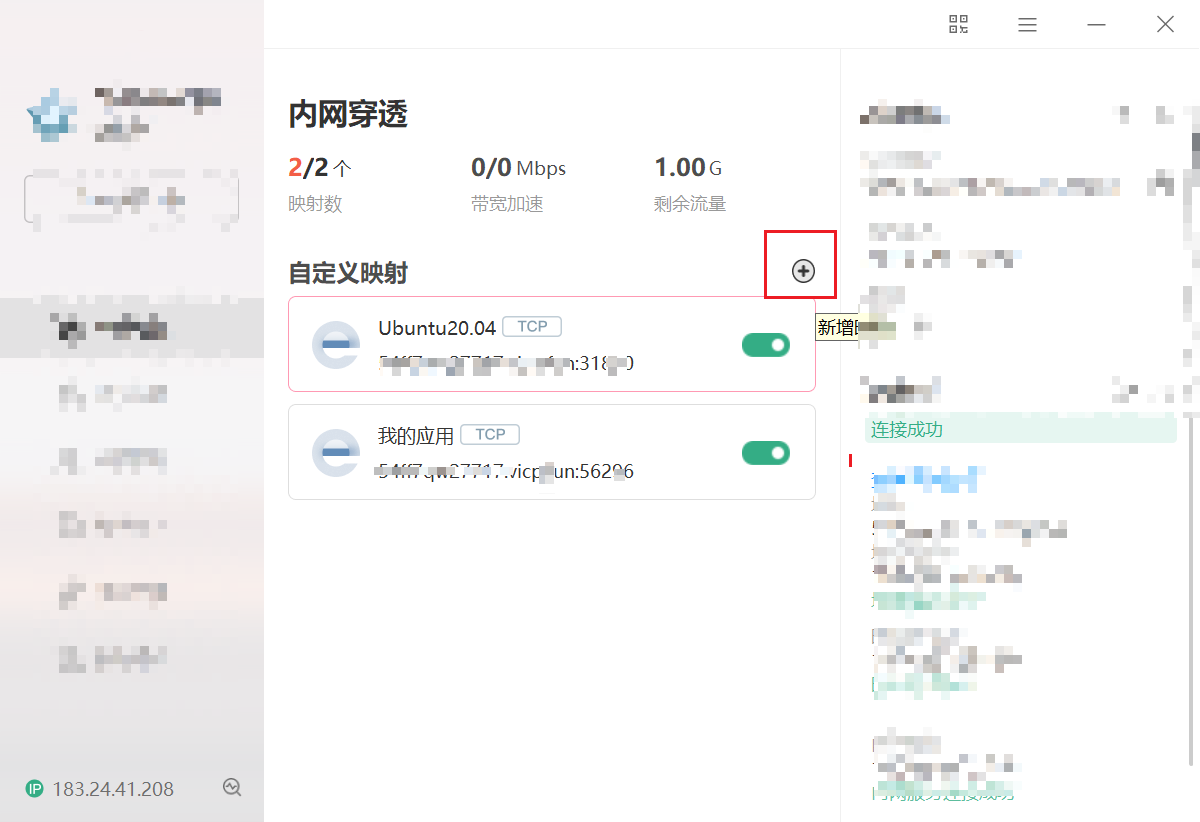Click the user avatar at top left
The height and width of the screenshot is (822, 1200).
click(x=50, y=113)
